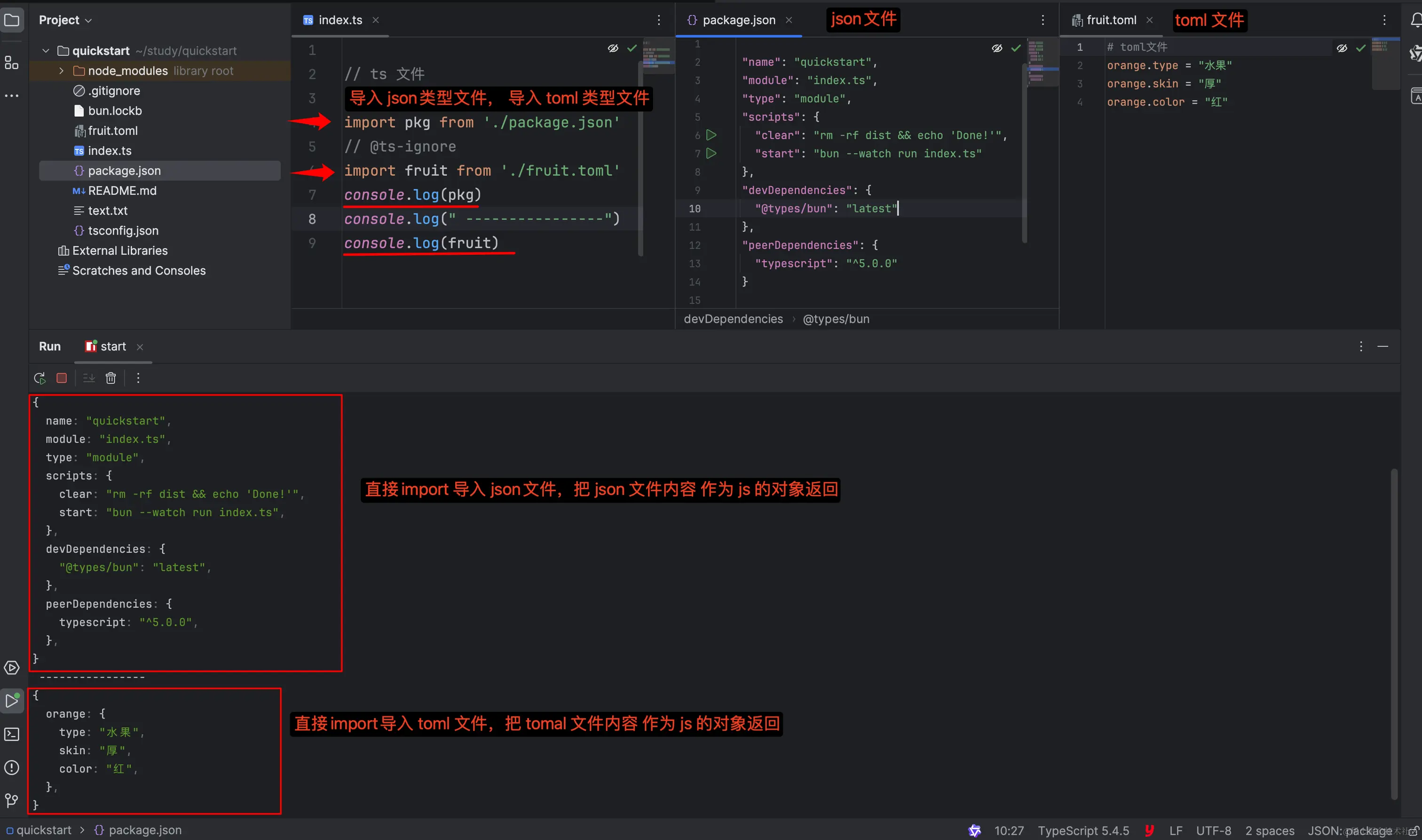1422x840 pixels.
Task: Open the Git version control icon
Action: coord(12,801)
